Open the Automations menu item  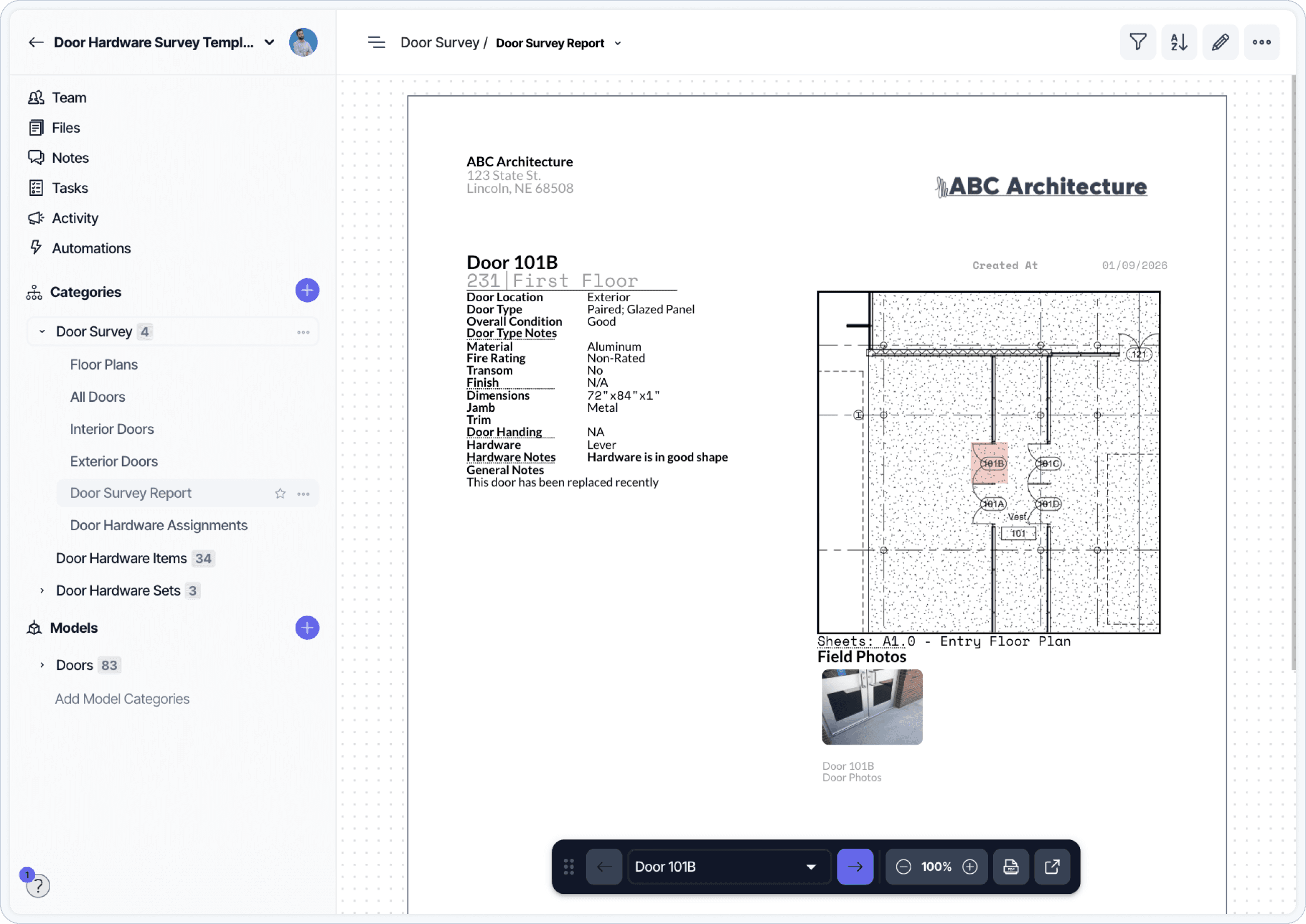(91, 248)
